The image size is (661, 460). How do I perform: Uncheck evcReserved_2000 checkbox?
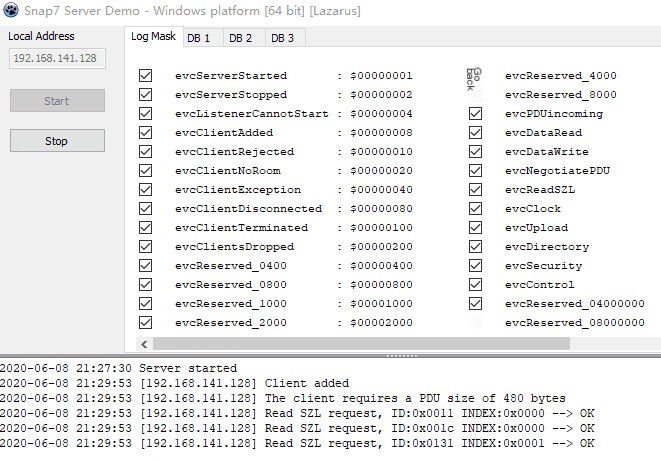click(145, 322)
